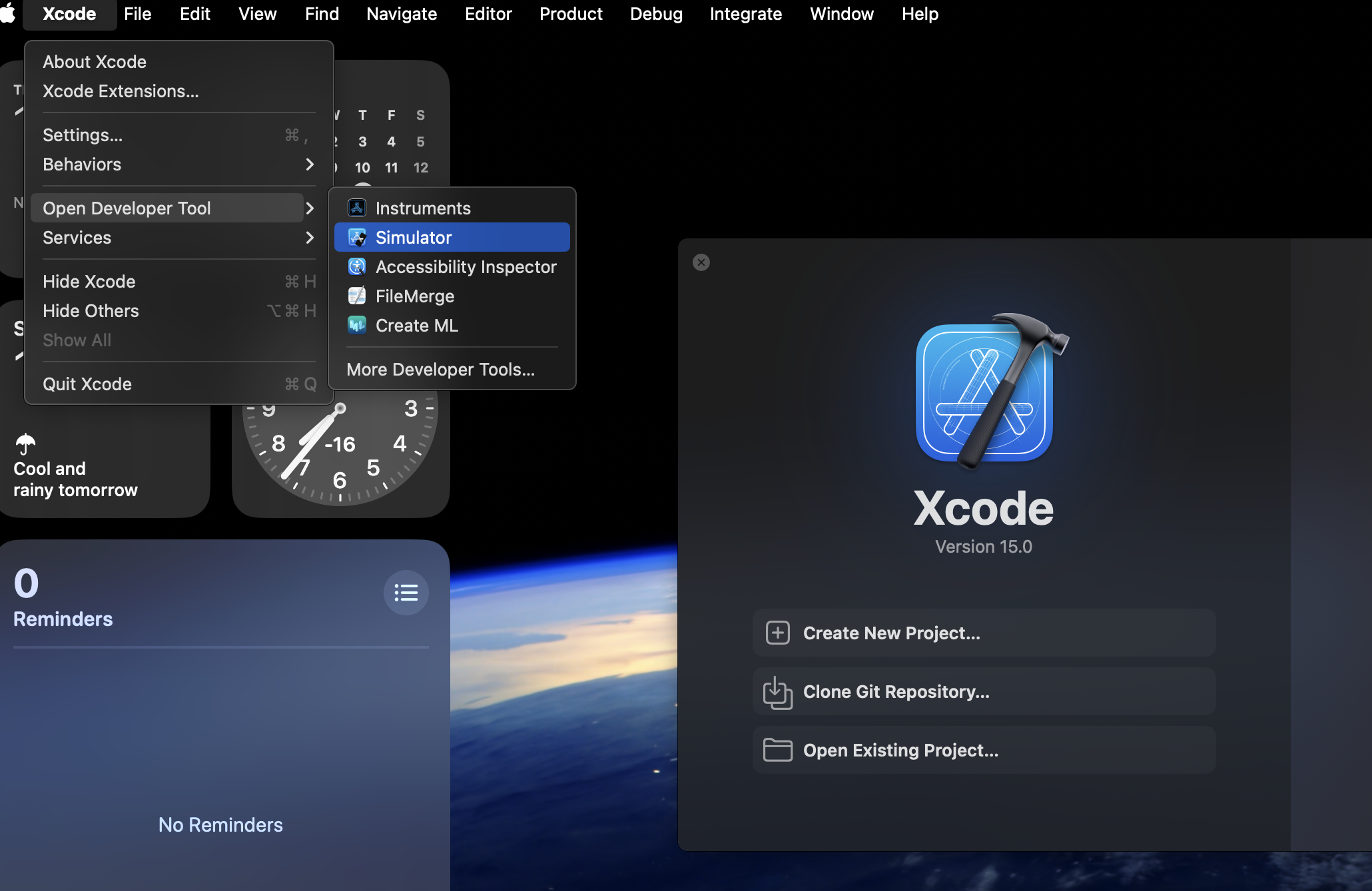Screen dimensions: 1372x891
Task: Choose Hide Xcode
Action: click(x=178, y=281)
